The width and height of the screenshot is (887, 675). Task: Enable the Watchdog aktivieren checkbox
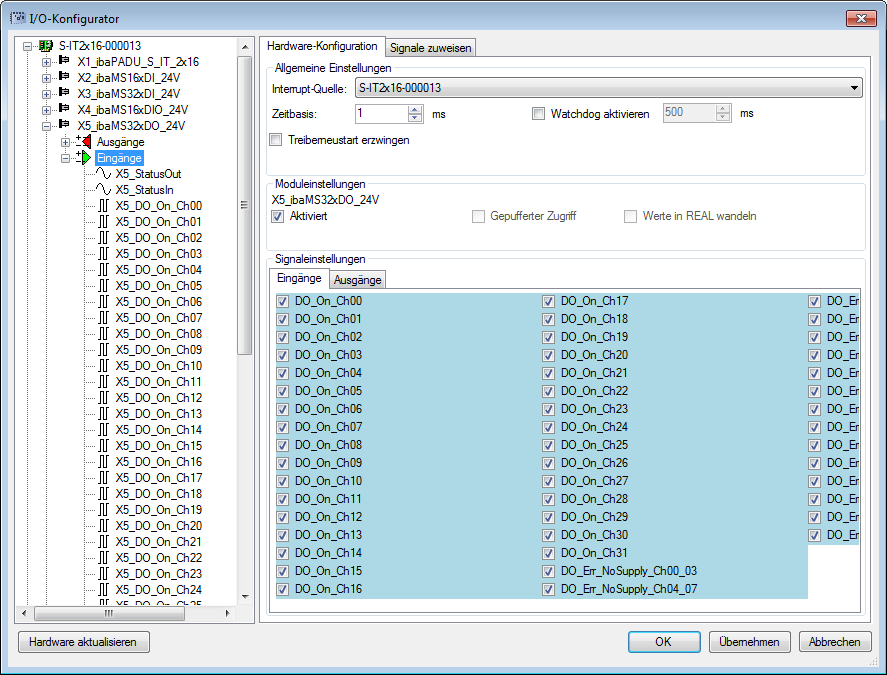(x=539, y=114)
